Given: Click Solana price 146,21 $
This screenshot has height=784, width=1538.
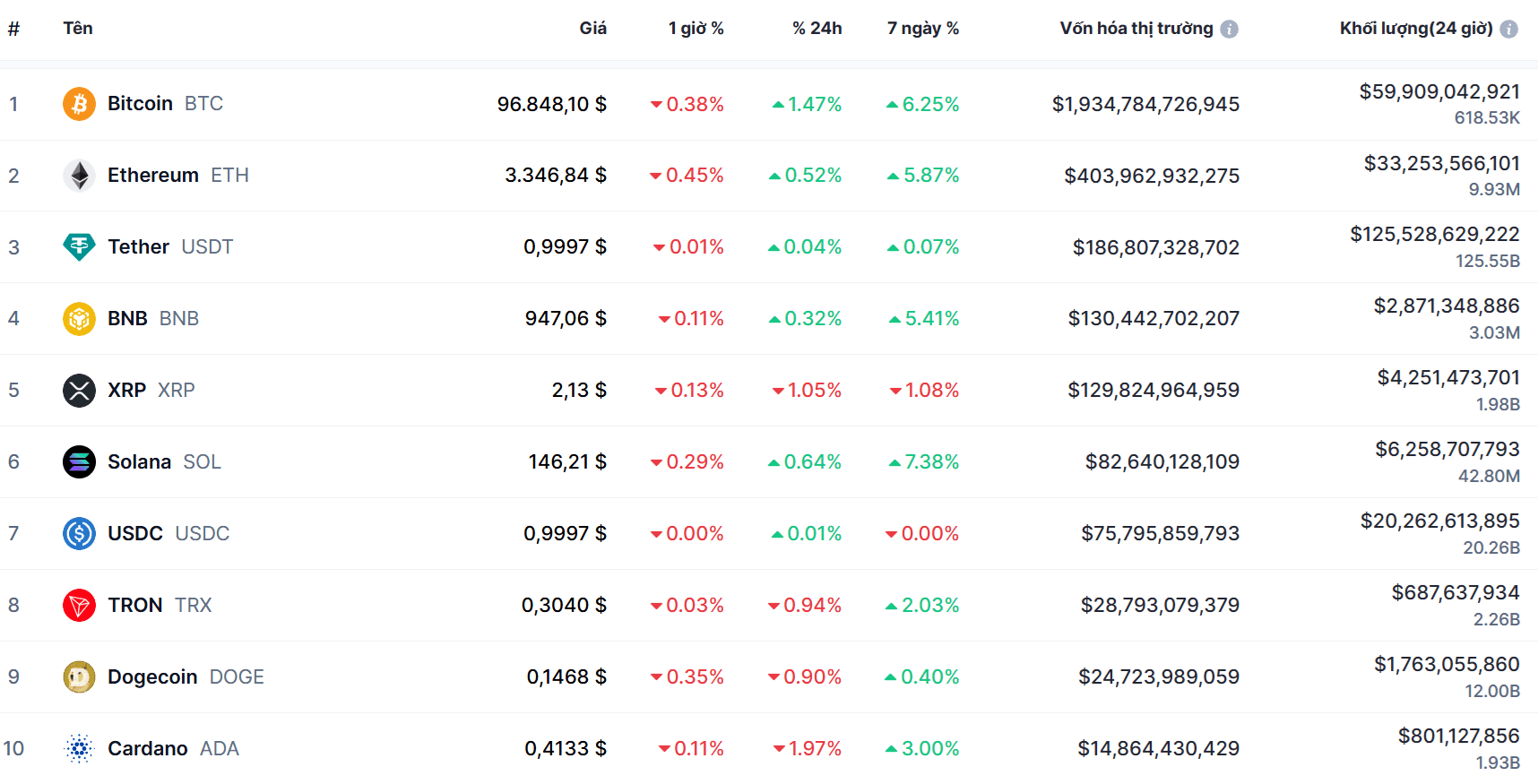Looking at the screenshot, I should point(567,461).
